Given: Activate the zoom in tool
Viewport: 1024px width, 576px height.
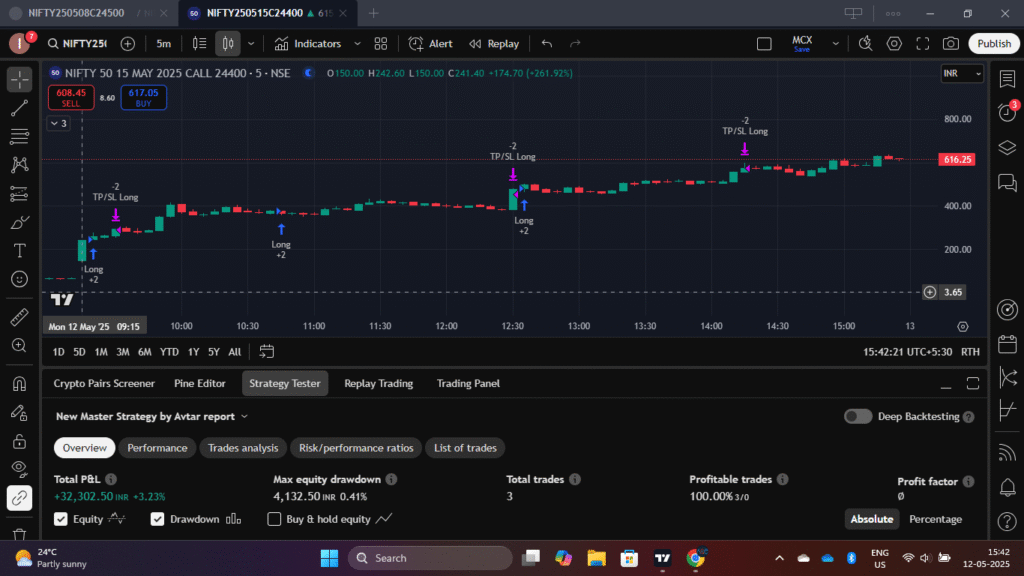Looking at the screenshot, I should pos(20,345).
